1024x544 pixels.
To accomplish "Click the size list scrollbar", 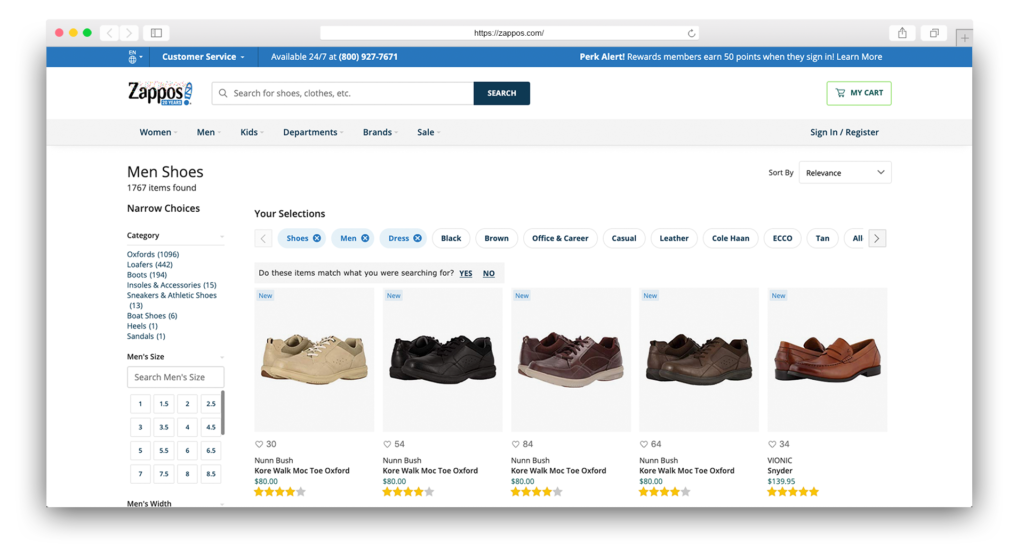I will tap(223, 413).
